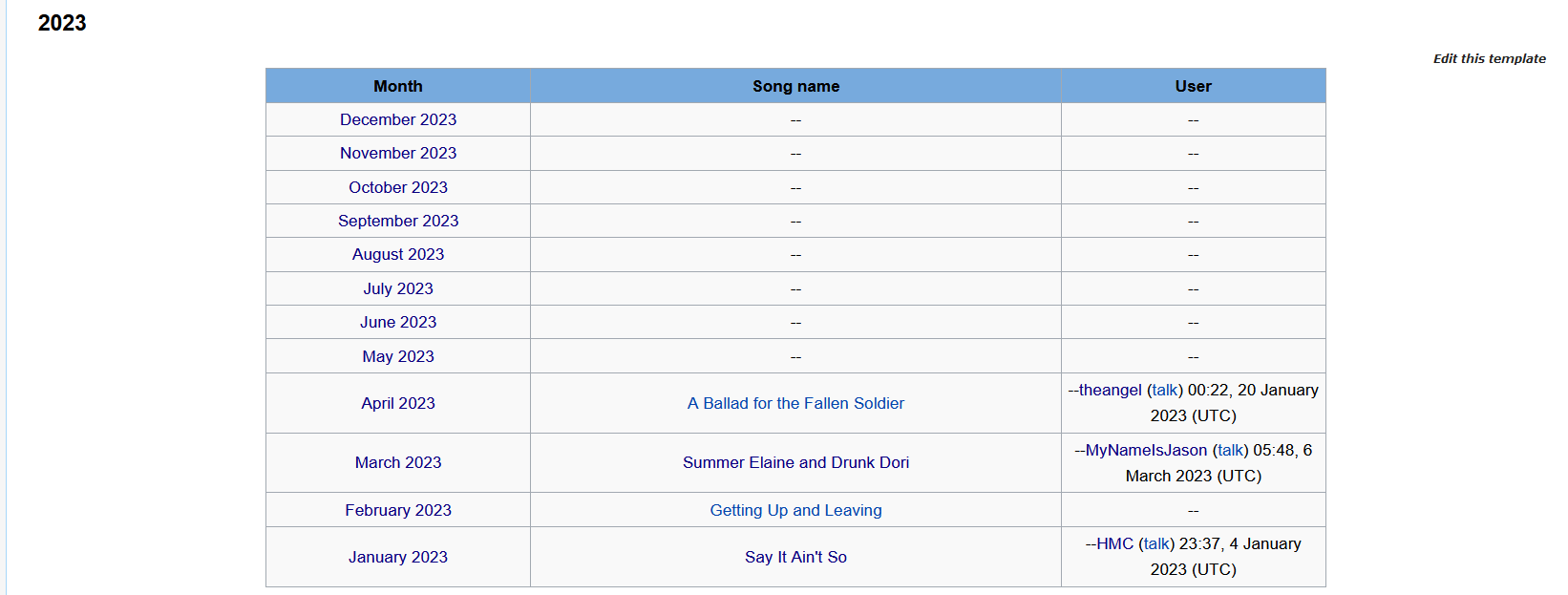Open the October 2023 page link
This screenshot has height=595, width=1568.
[398, 187]
